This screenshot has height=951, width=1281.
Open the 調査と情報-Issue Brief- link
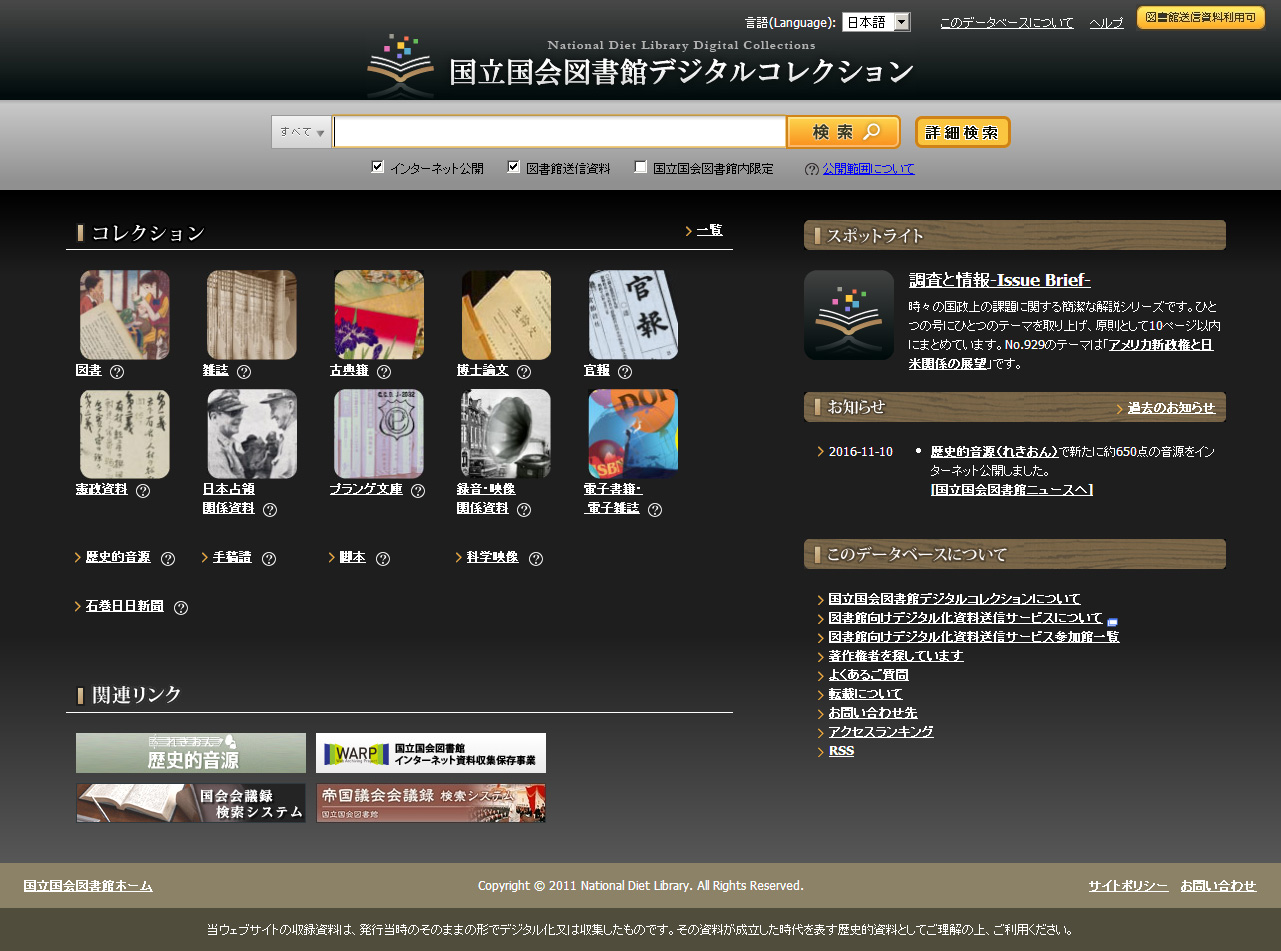pyautogui.click(x=1000, y=280)
